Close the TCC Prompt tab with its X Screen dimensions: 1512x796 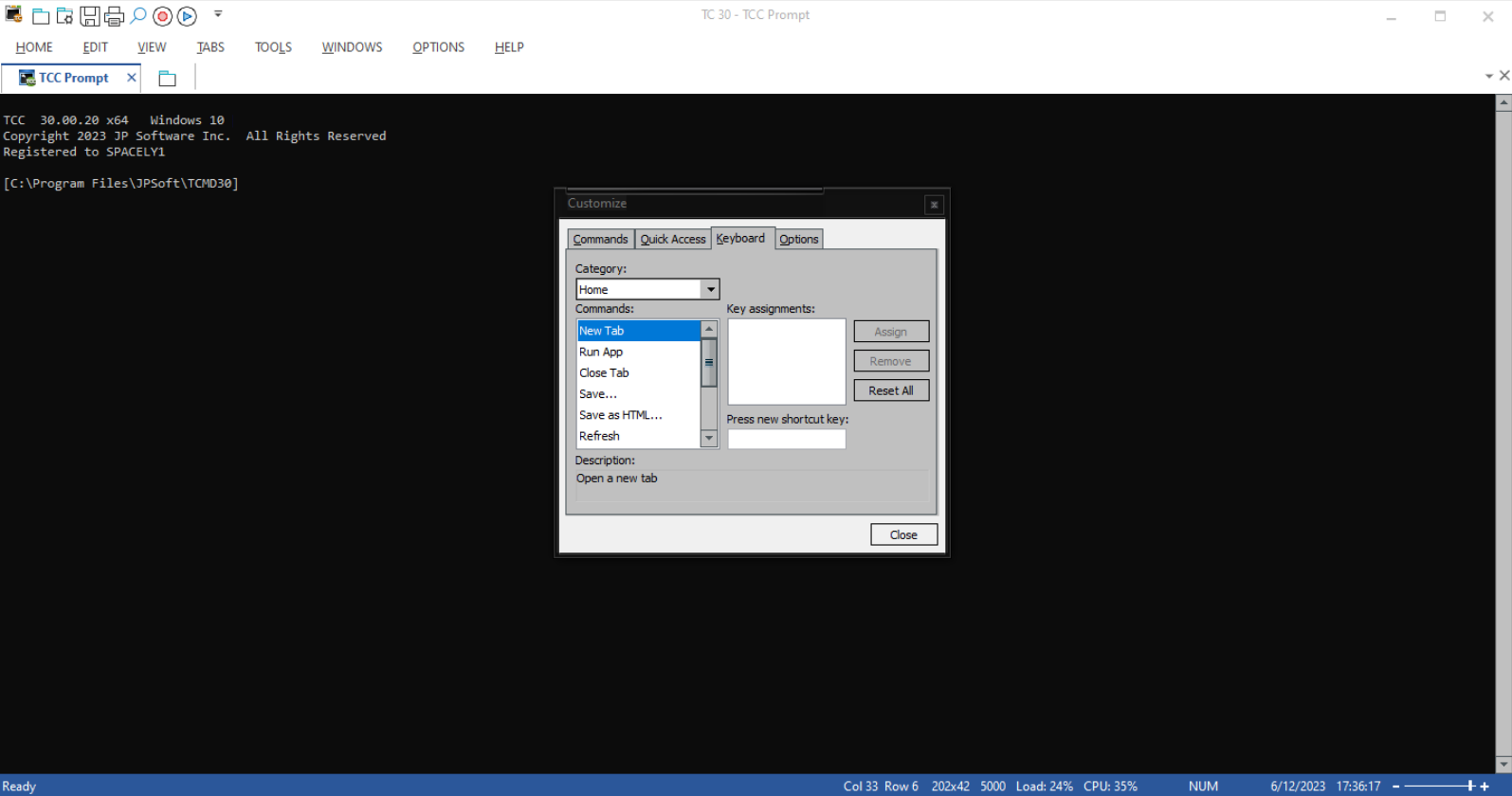(132, 78)
